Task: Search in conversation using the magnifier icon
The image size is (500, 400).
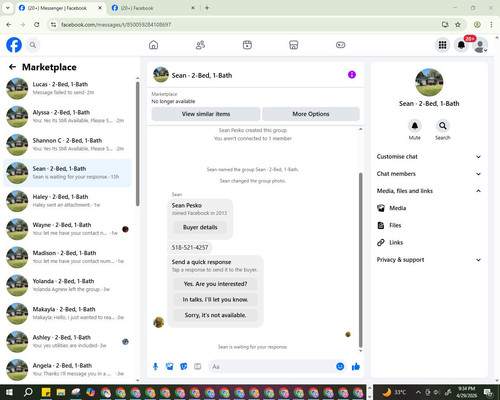Action: pos(443,126)
